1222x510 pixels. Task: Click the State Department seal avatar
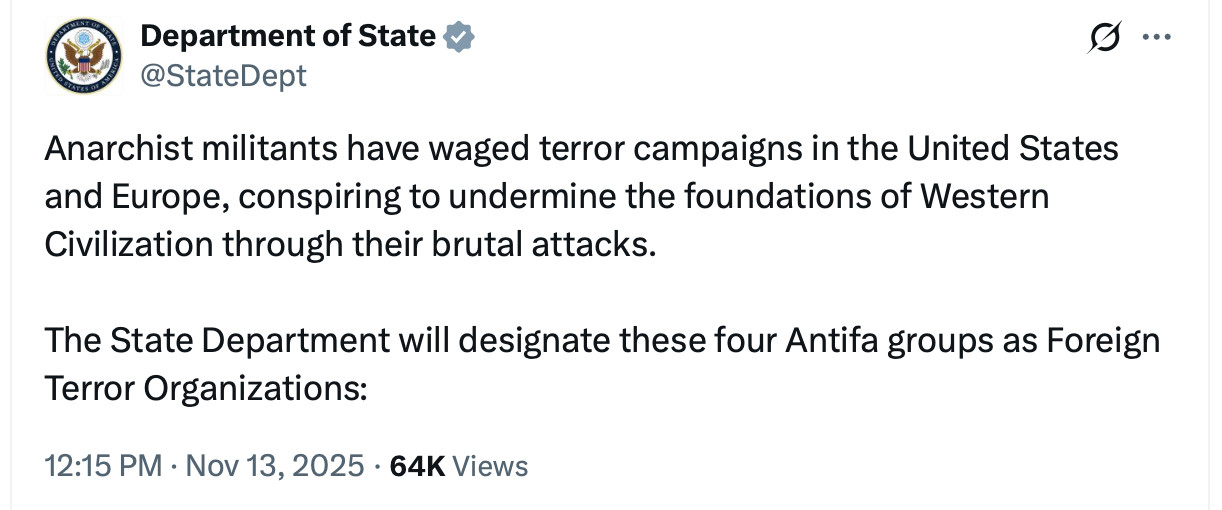pyautogui.click(x=83, y=55)
